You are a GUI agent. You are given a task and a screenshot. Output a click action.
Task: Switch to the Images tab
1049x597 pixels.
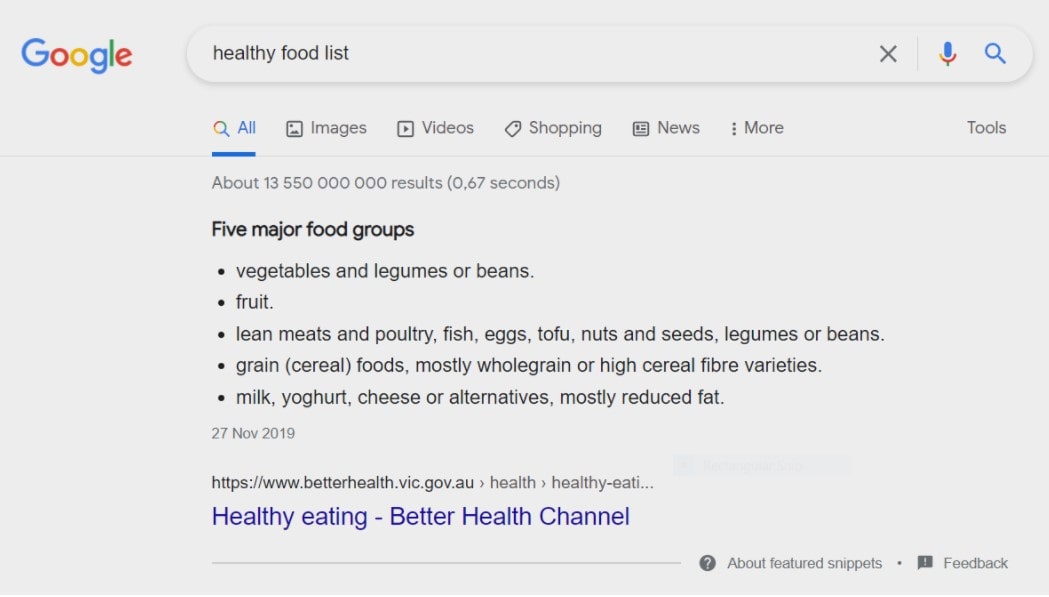pos(326,128)
